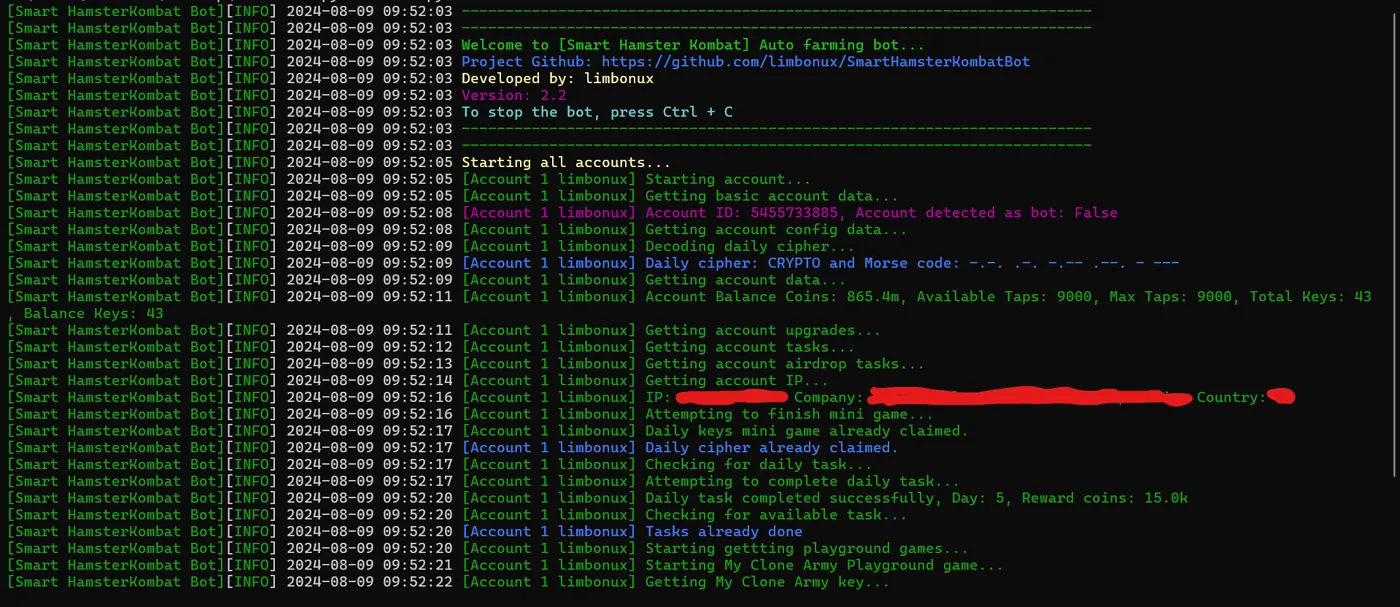Click "Account Balance Coins: 865.4m" text
Viewport: 1400px width, 607px height.
click(x=776, y=297)
